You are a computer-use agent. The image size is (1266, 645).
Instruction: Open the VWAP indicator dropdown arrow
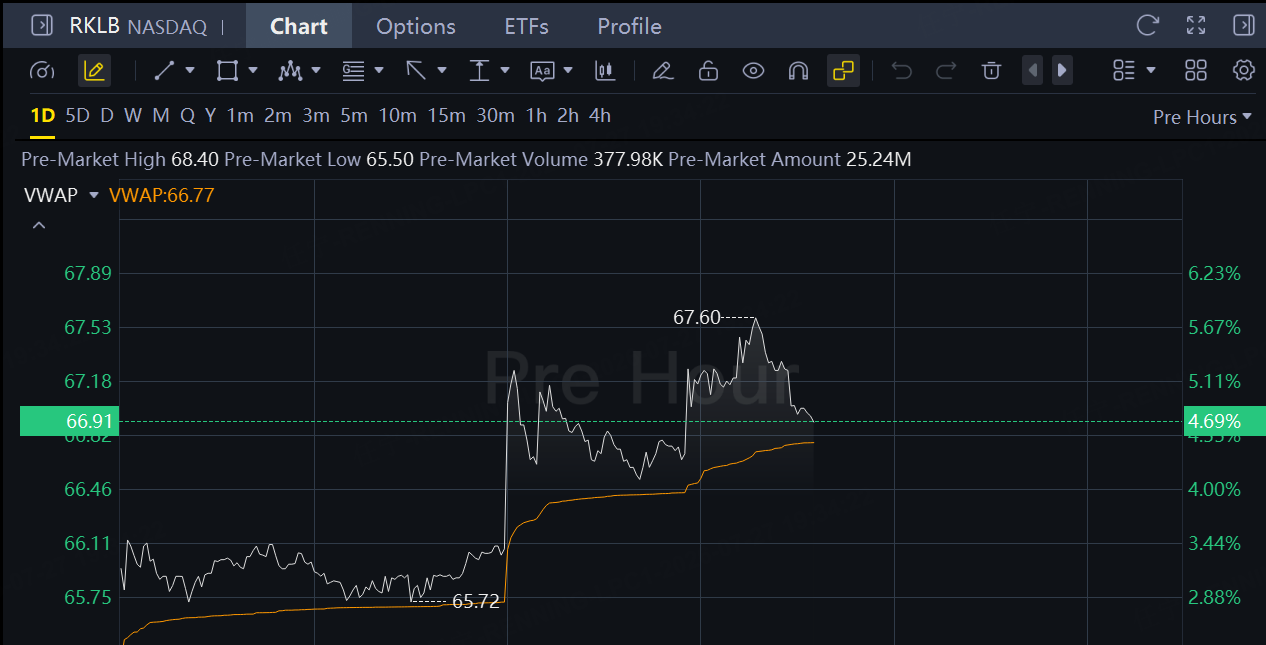coord(94,195)
